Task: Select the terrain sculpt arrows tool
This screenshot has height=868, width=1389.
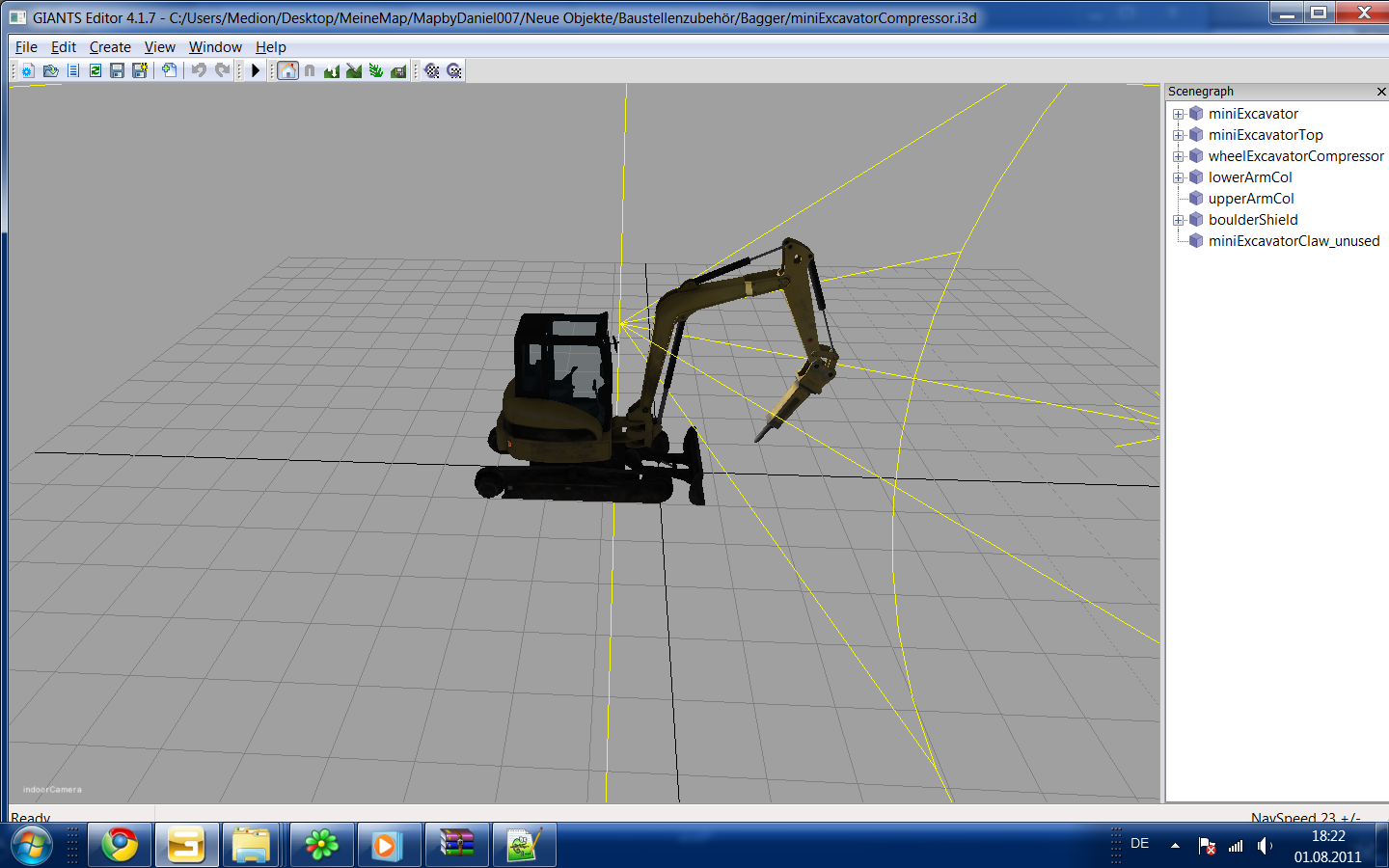Action: tap(332, 70)
